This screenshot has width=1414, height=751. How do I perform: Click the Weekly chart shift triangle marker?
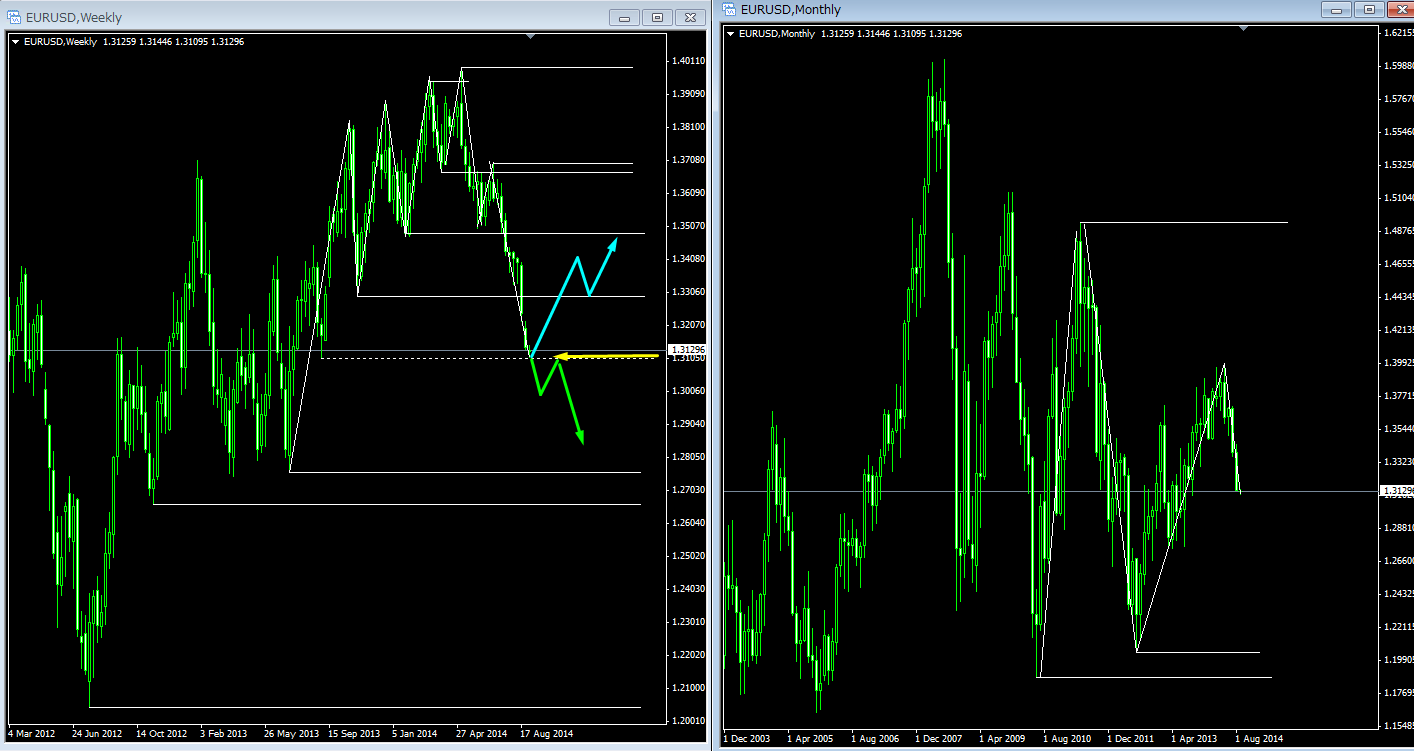click(530, 37)
